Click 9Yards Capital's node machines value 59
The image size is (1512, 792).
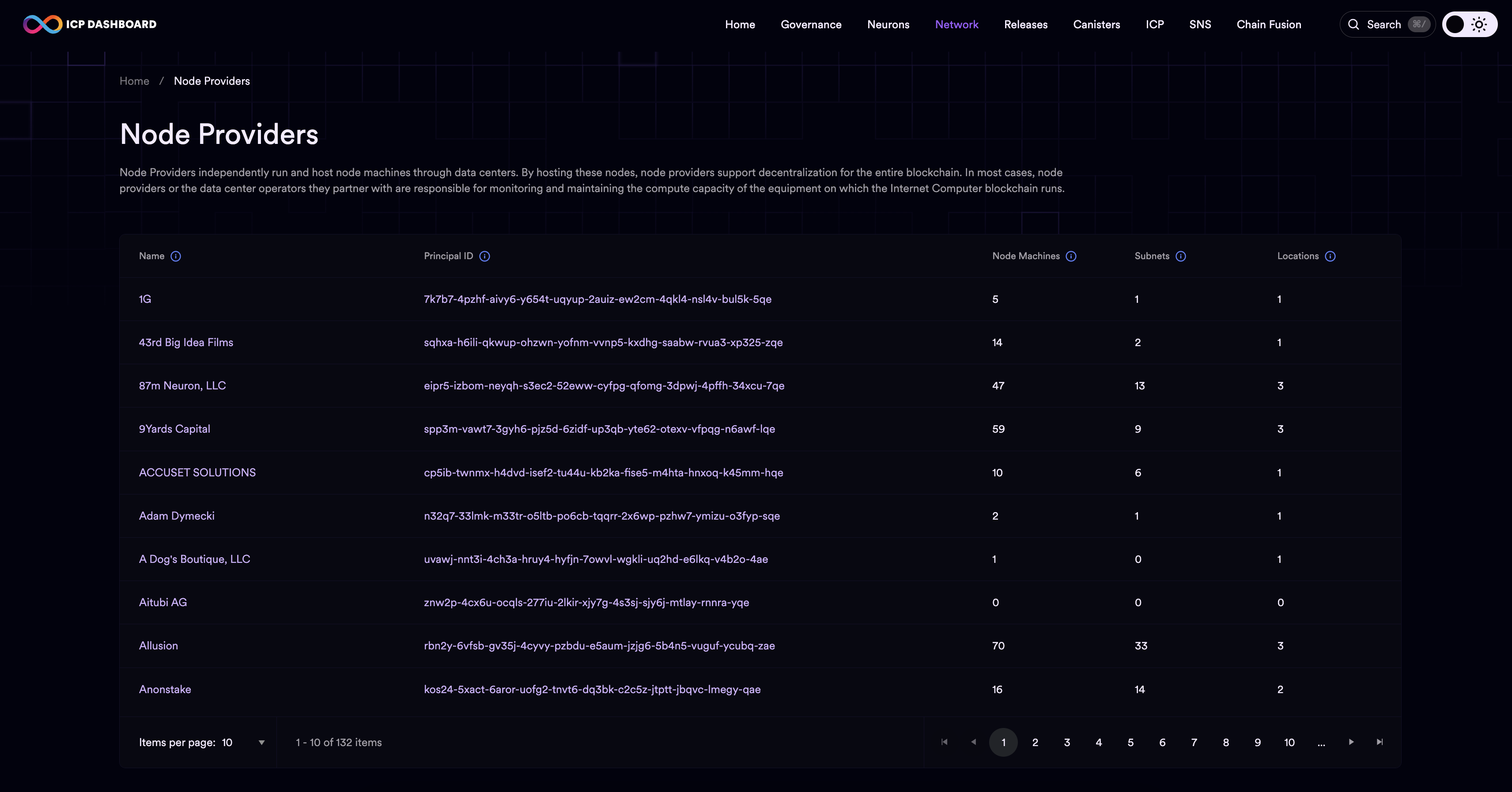pyautogui.click(x=998, y=430)
